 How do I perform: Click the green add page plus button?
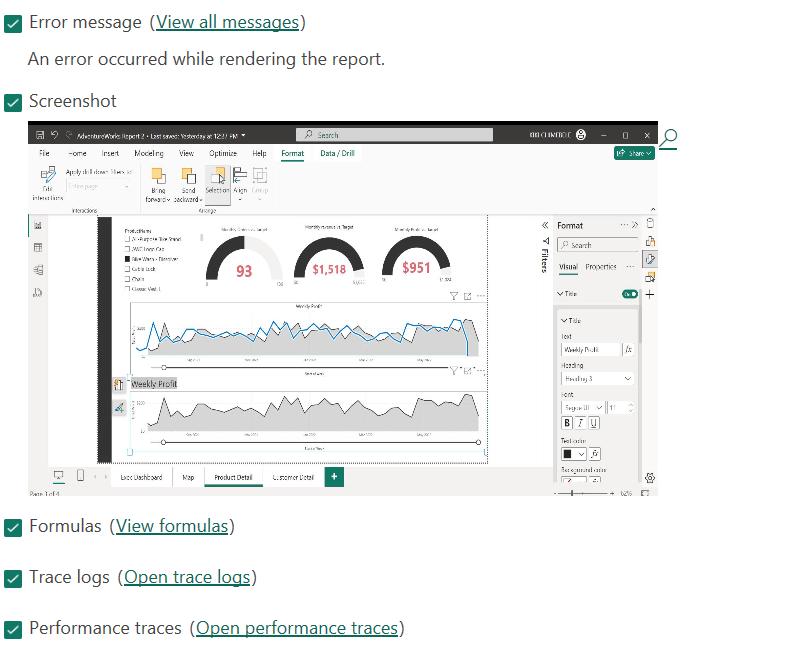point(334,477)
